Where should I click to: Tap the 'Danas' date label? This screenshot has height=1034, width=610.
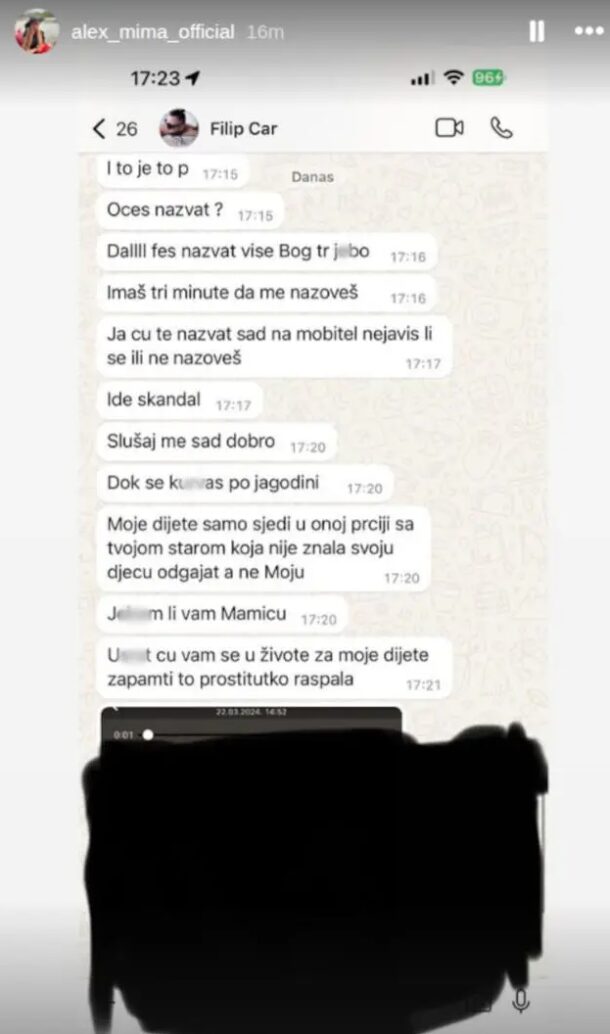(313, 177)
